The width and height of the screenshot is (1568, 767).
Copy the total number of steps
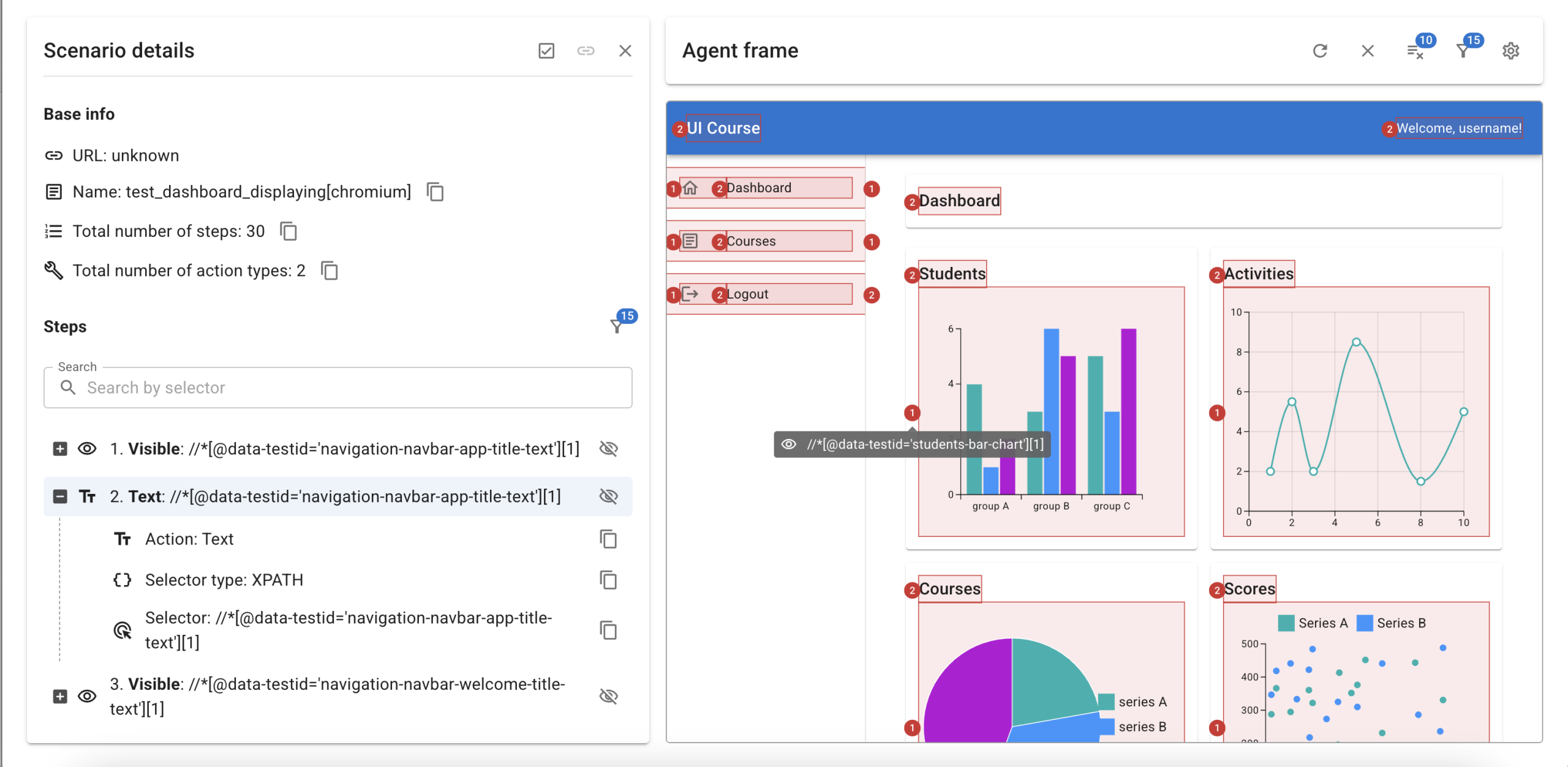[288, 231]
